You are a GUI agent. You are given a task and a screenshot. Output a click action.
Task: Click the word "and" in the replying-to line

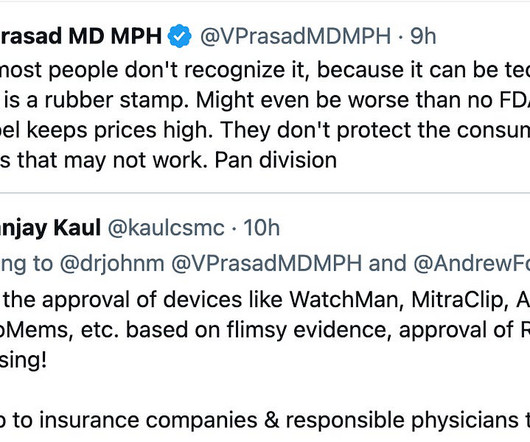(387, 264)
